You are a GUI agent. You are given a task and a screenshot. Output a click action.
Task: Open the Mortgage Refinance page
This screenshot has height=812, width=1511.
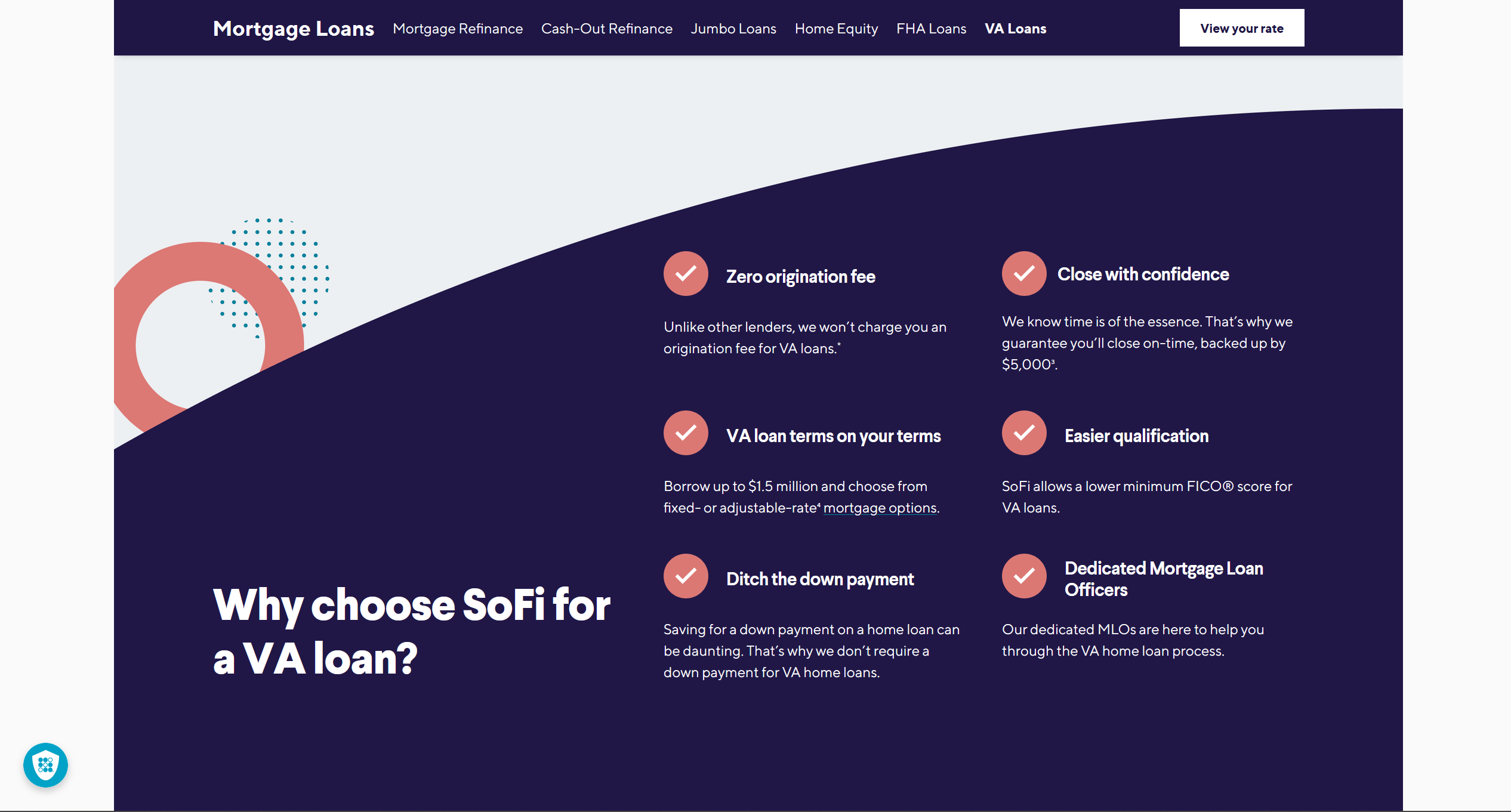coord(457,28)
